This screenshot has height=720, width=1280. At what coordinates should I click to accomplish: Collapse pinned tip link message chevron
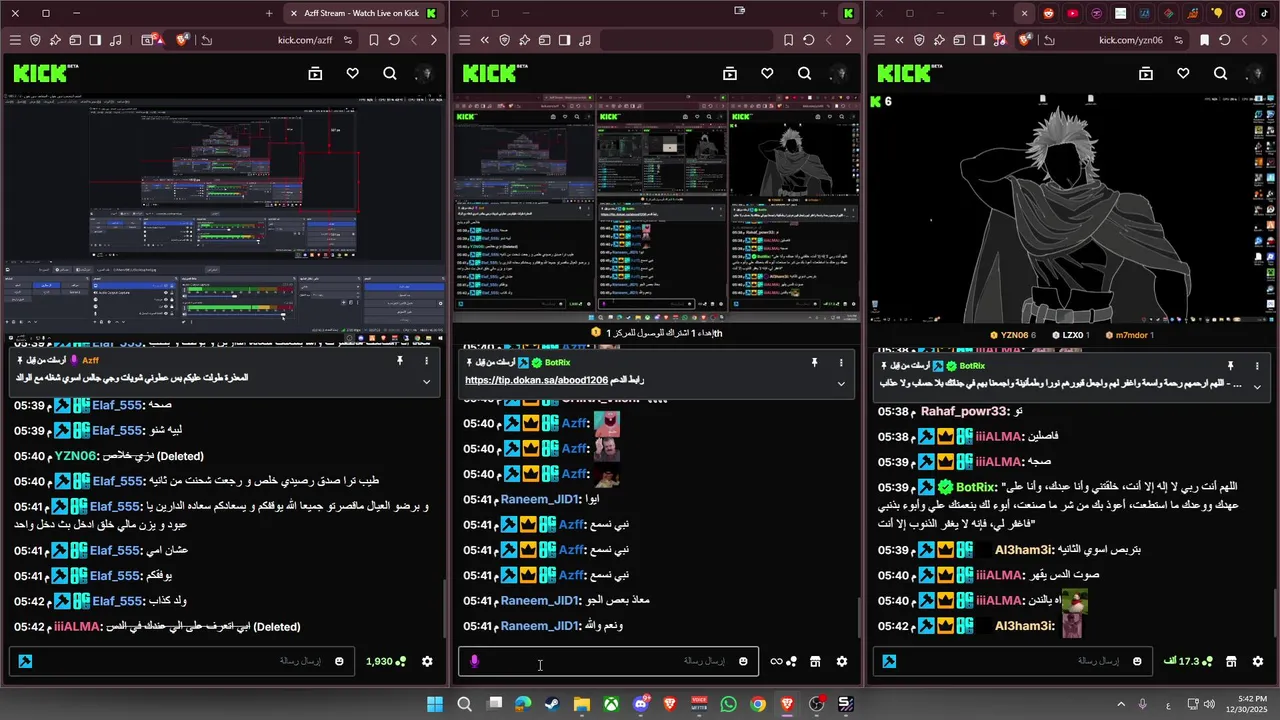[841, 383]
